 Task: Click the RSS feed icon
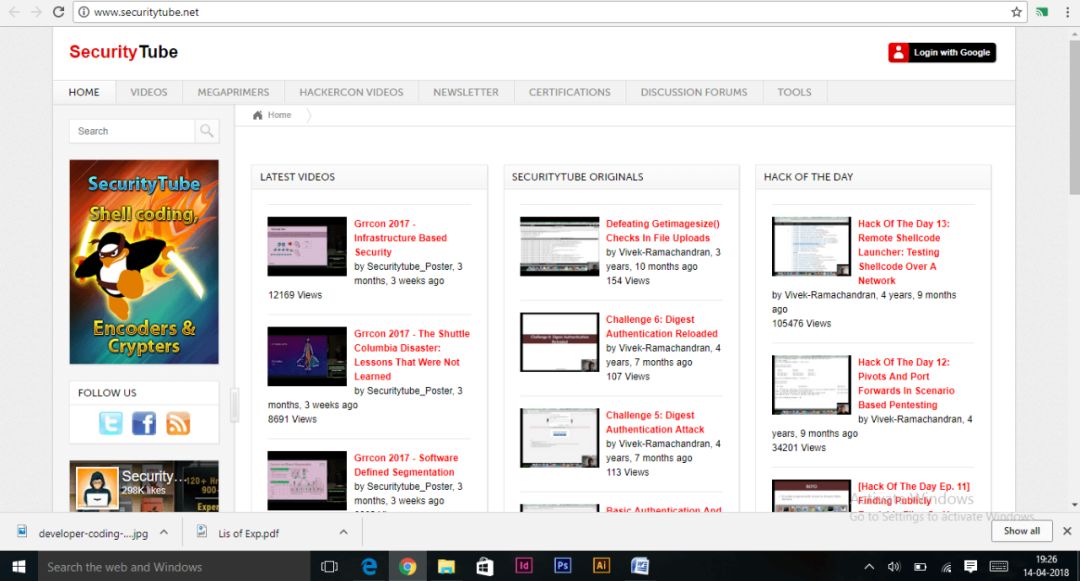point(178,424)
